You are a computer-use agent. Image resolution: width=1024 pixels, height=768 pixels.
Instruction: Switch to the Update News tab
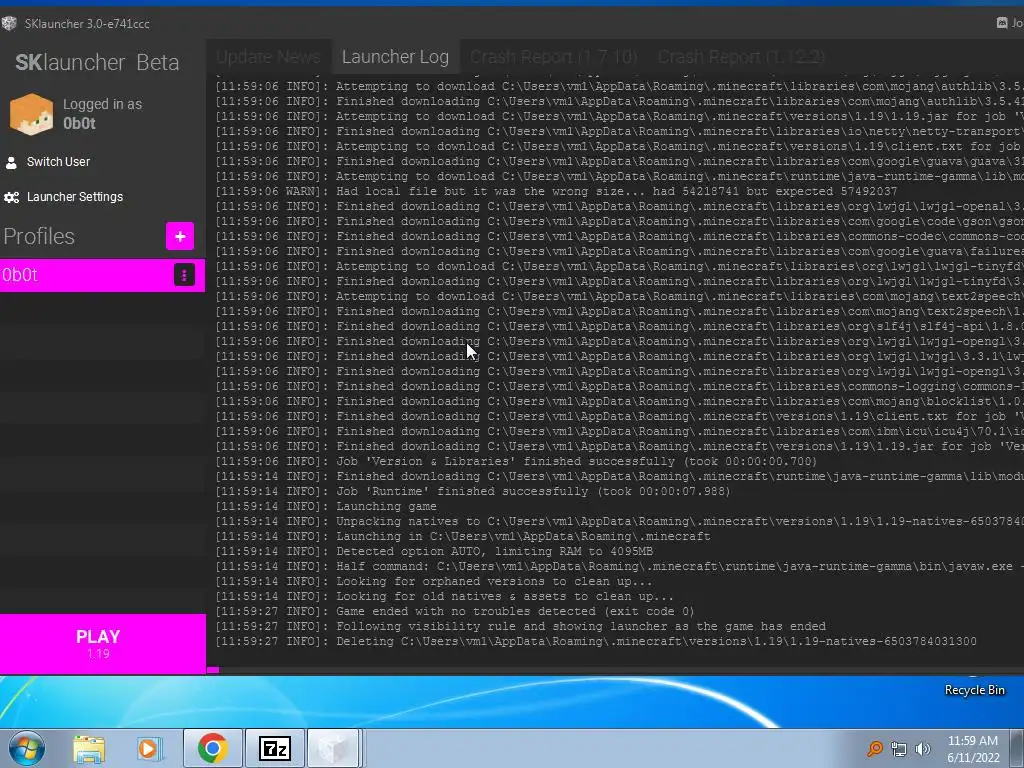268,57
